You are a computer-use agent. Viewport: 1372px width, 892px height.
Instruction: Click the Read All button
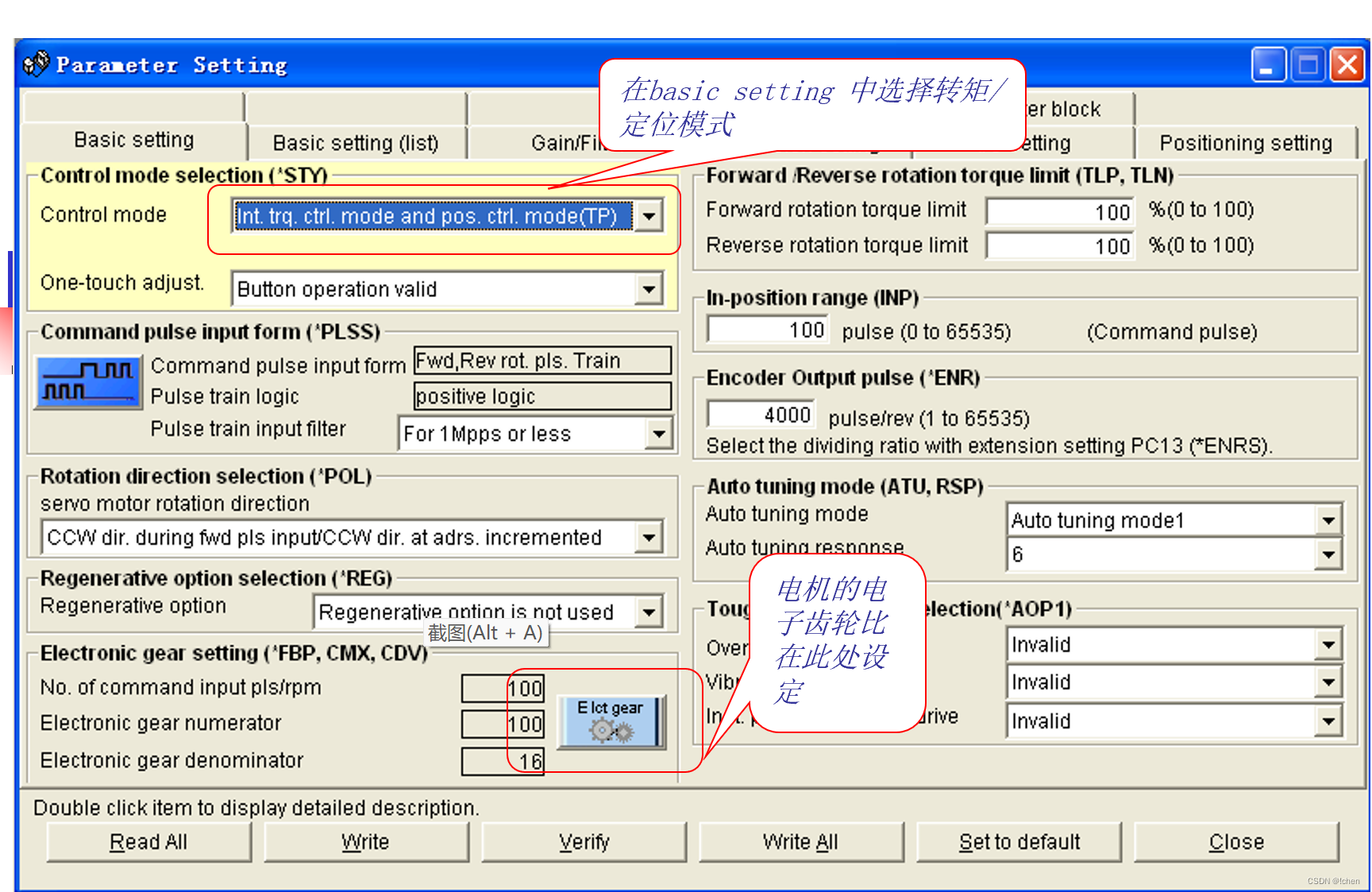click(x=148, y=841)
